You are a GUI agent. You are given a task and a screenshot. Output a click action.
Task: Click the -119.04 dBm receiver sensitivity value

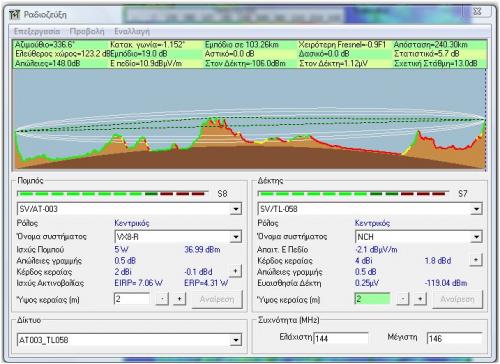tap(446, 283)
